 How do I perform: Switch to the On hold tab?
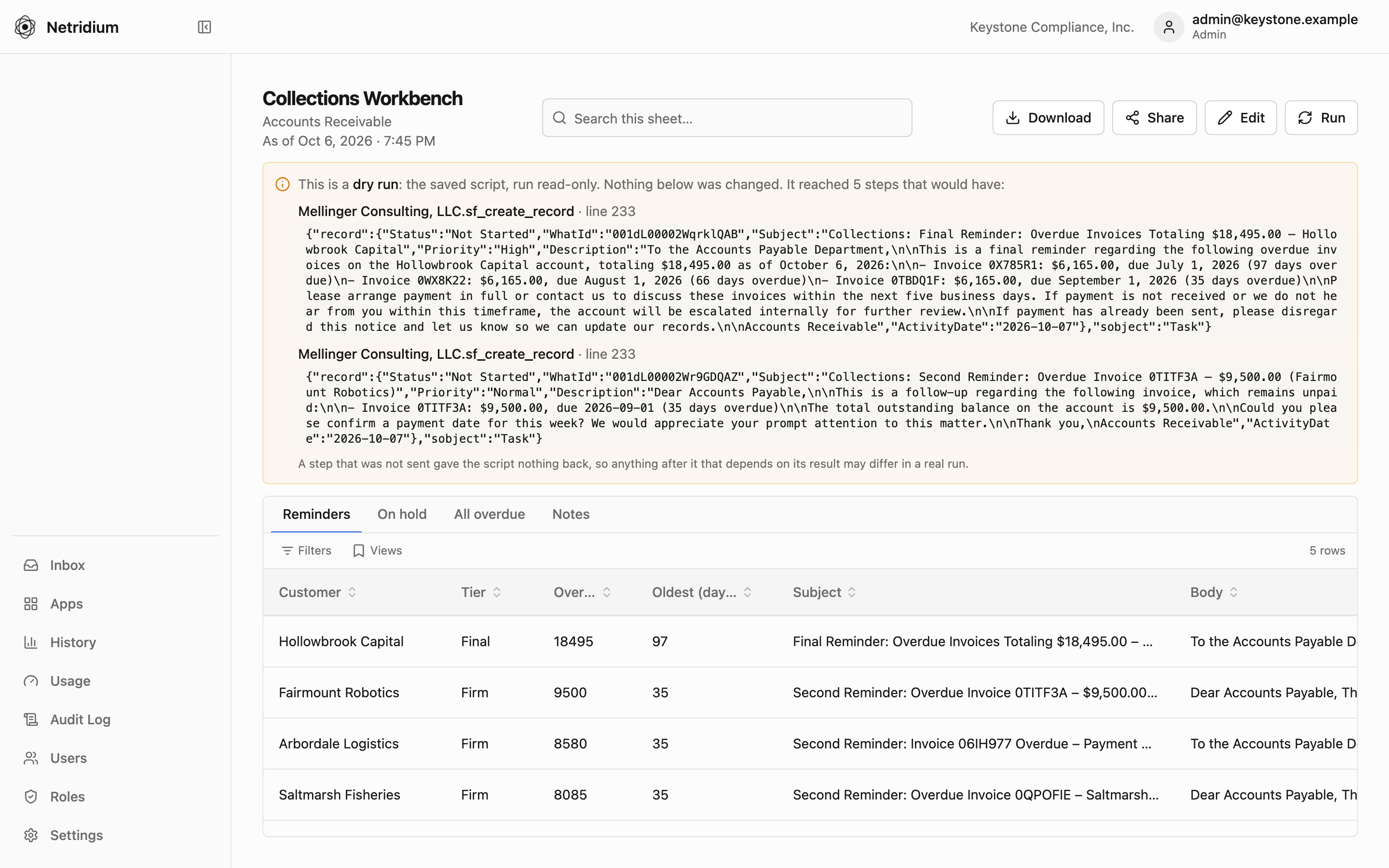(402, 515)
